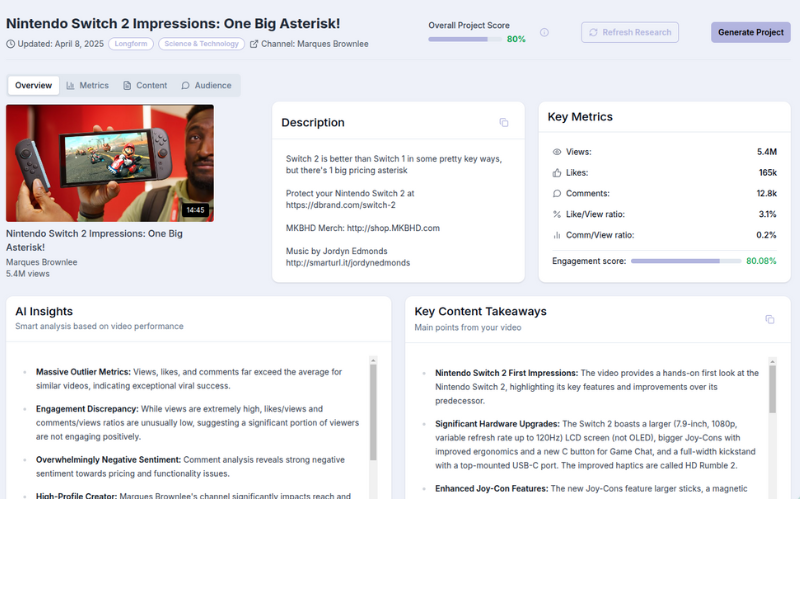Click Marques Brownlee under the video title
This screenshot has height=600, width=800.
click(42, 262)
